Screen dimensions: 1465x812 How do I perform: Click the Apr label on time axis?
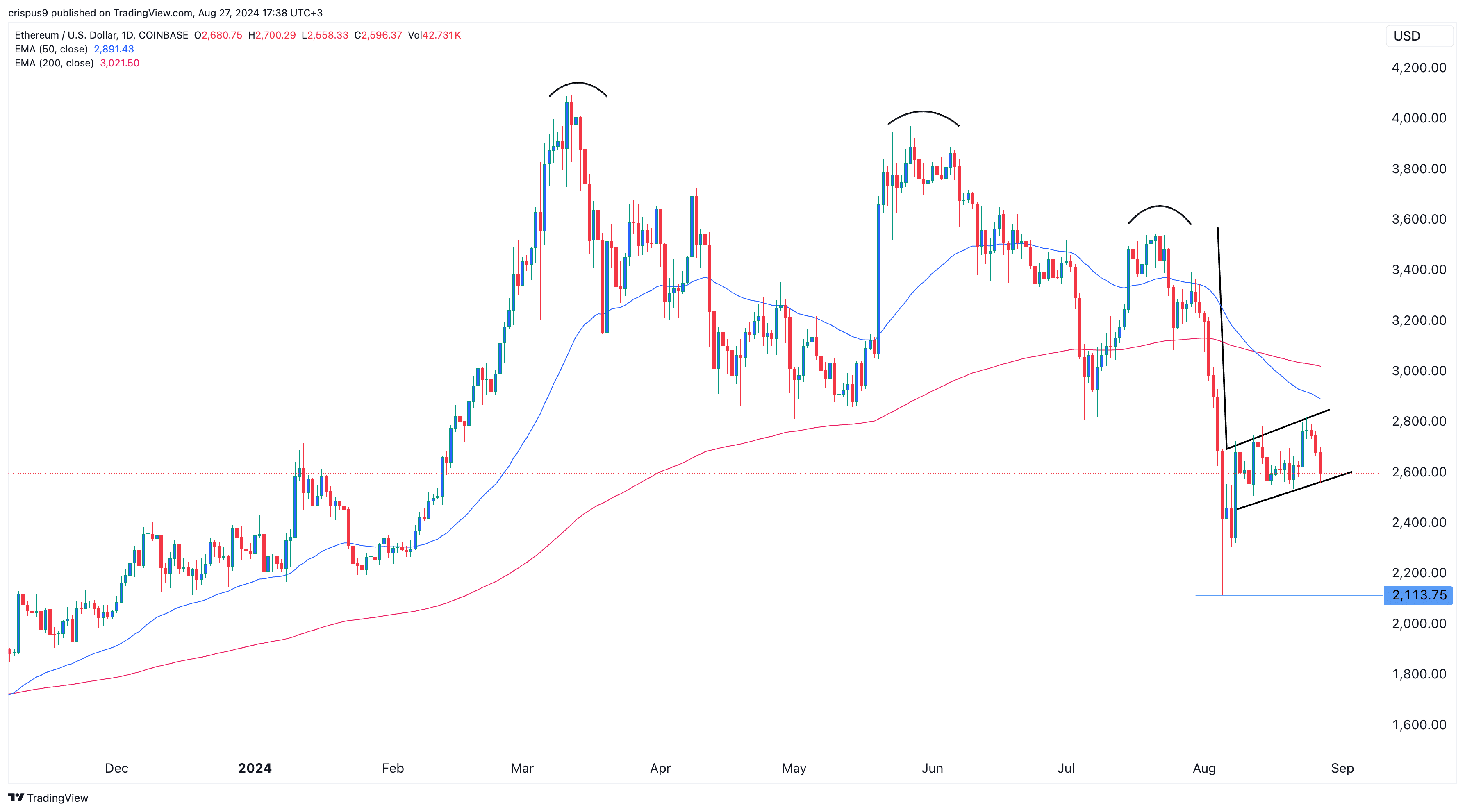click(x=660, y=768)
